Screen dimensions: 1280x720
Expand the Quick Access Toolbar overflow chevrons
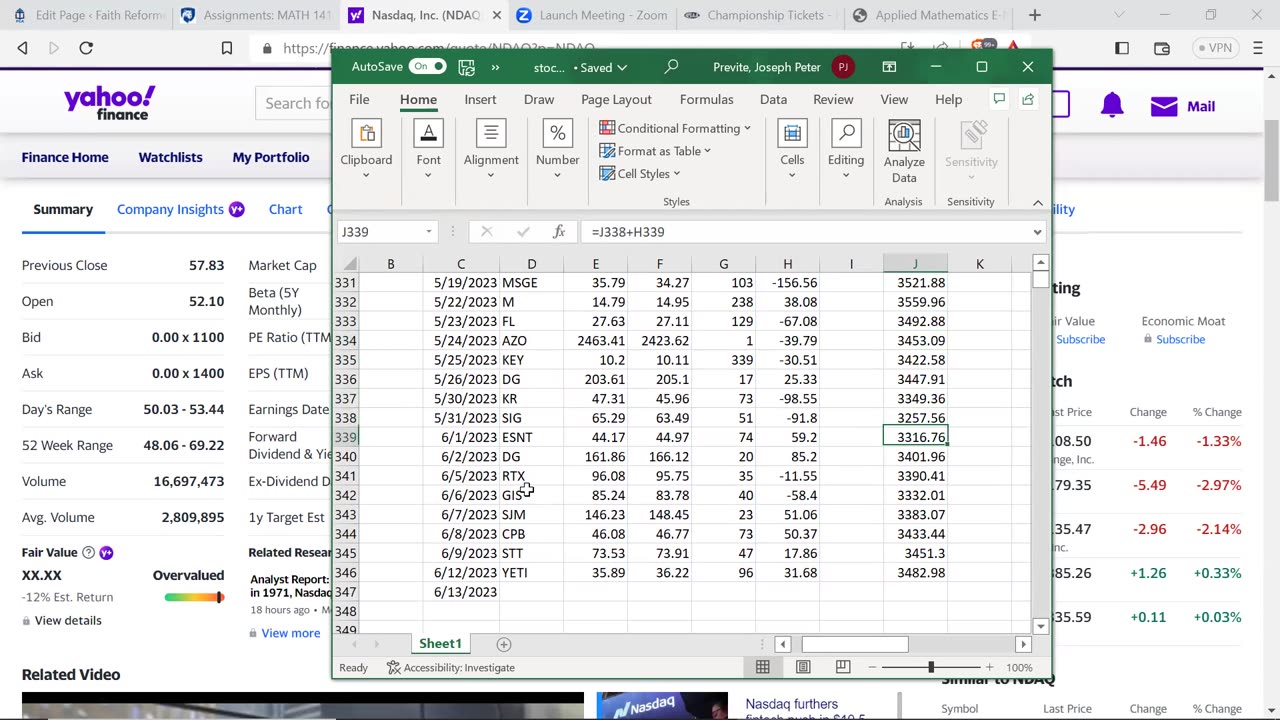[495, 67]
